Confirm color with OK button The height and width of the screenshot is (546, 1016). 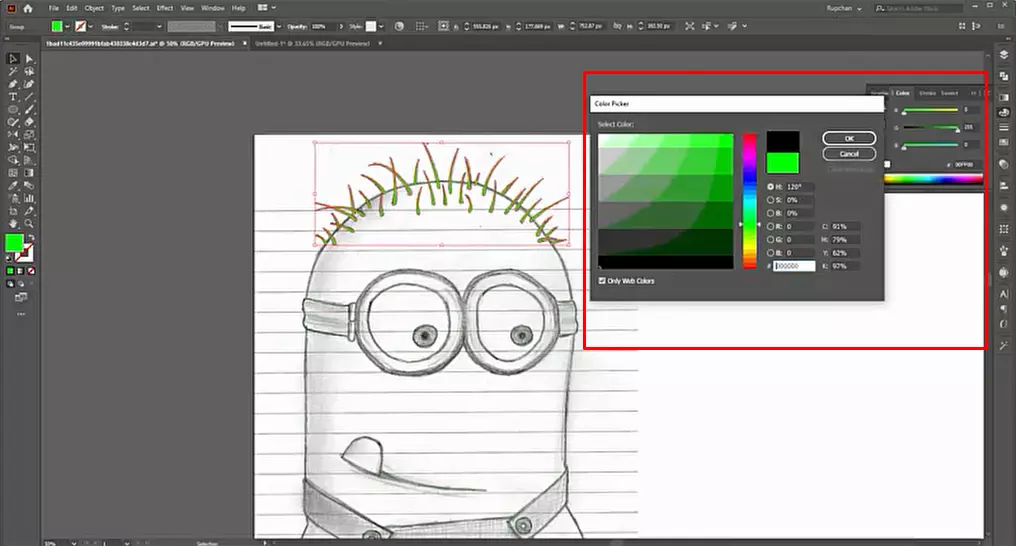tap(849, 138)
